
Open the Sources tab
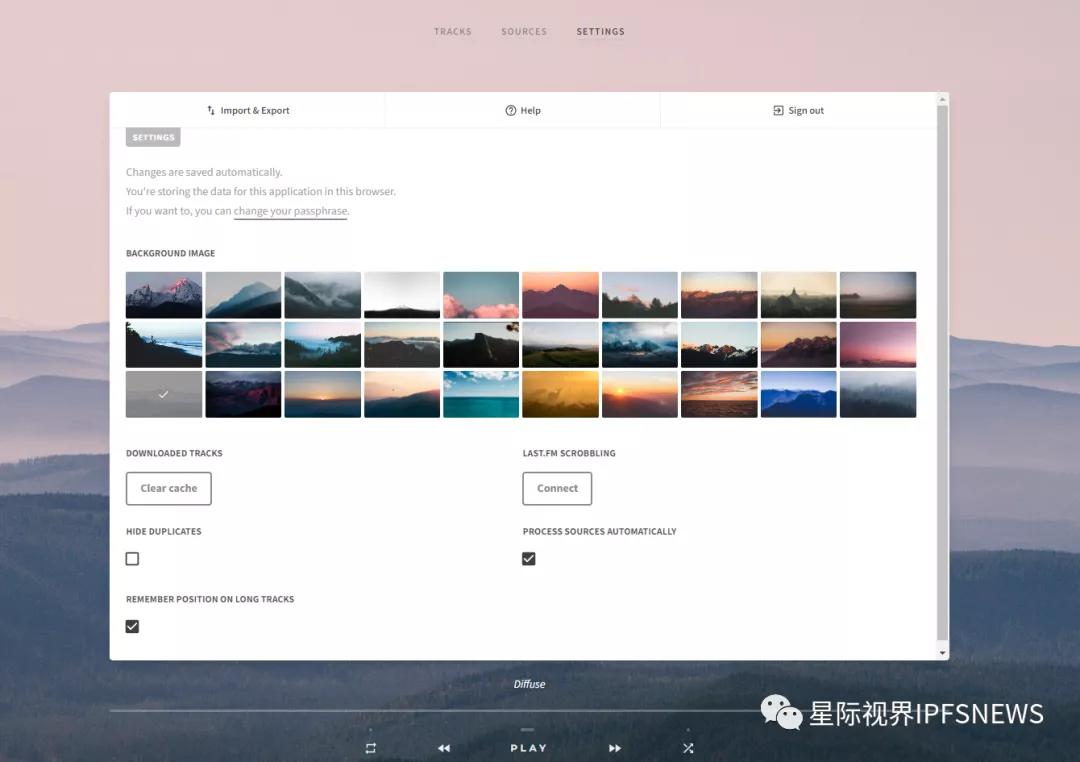(523, 31)
